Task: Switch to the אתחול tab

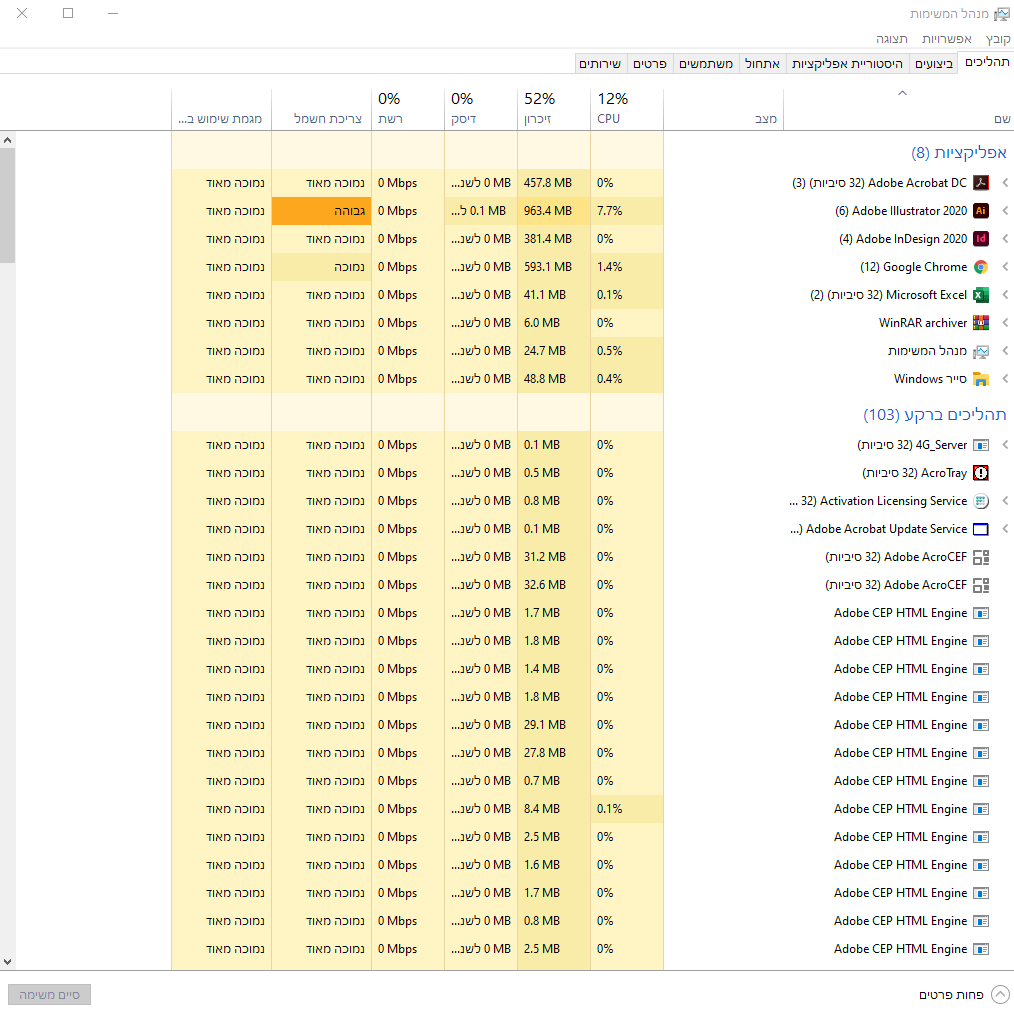Action: coord(762,64)
